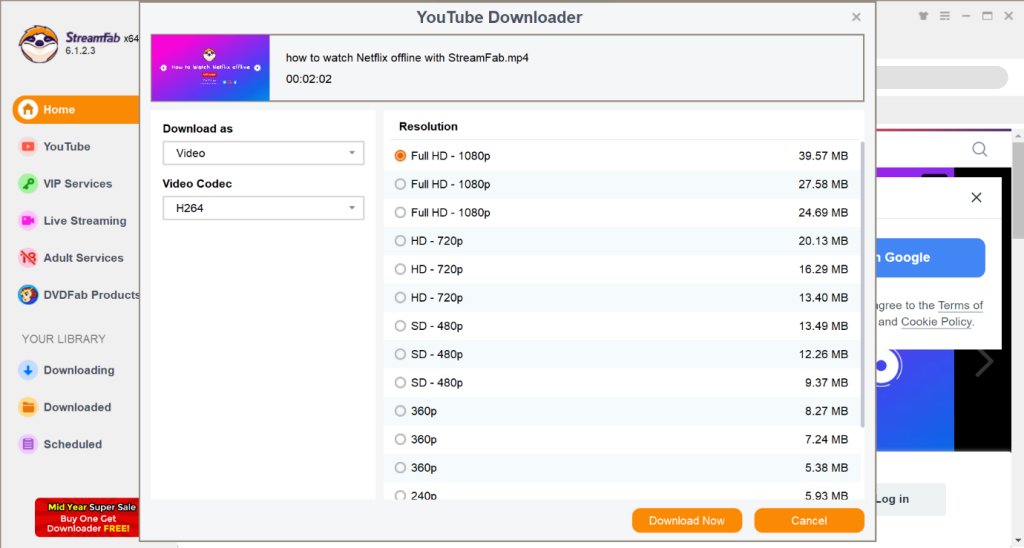The width and height of the screenshot is (1024, 548).
Task: Click the Resolution column header
Action: [x=428, y=127]
